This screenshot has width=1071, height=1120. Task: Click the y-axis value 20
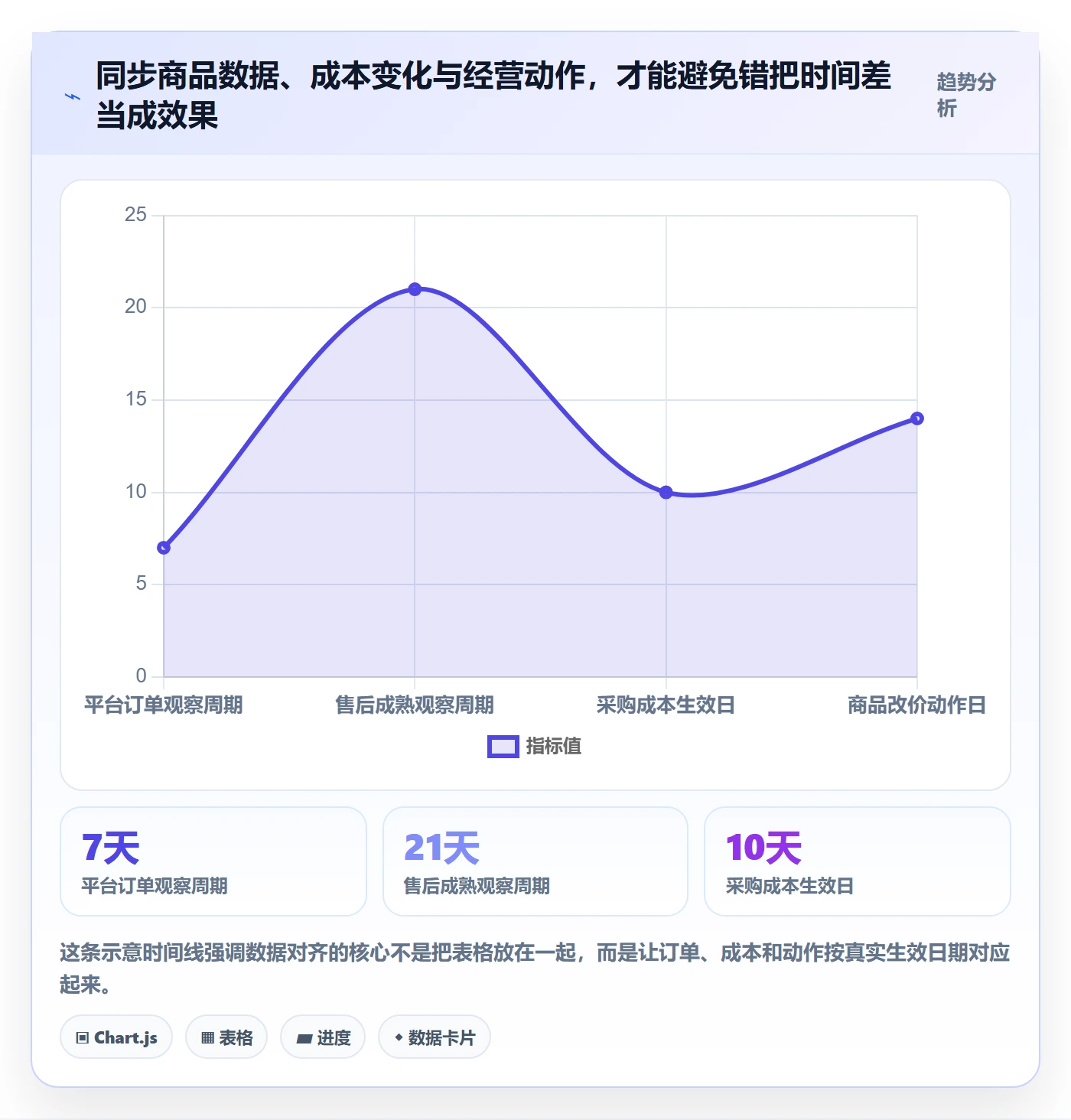coord(135,307)
